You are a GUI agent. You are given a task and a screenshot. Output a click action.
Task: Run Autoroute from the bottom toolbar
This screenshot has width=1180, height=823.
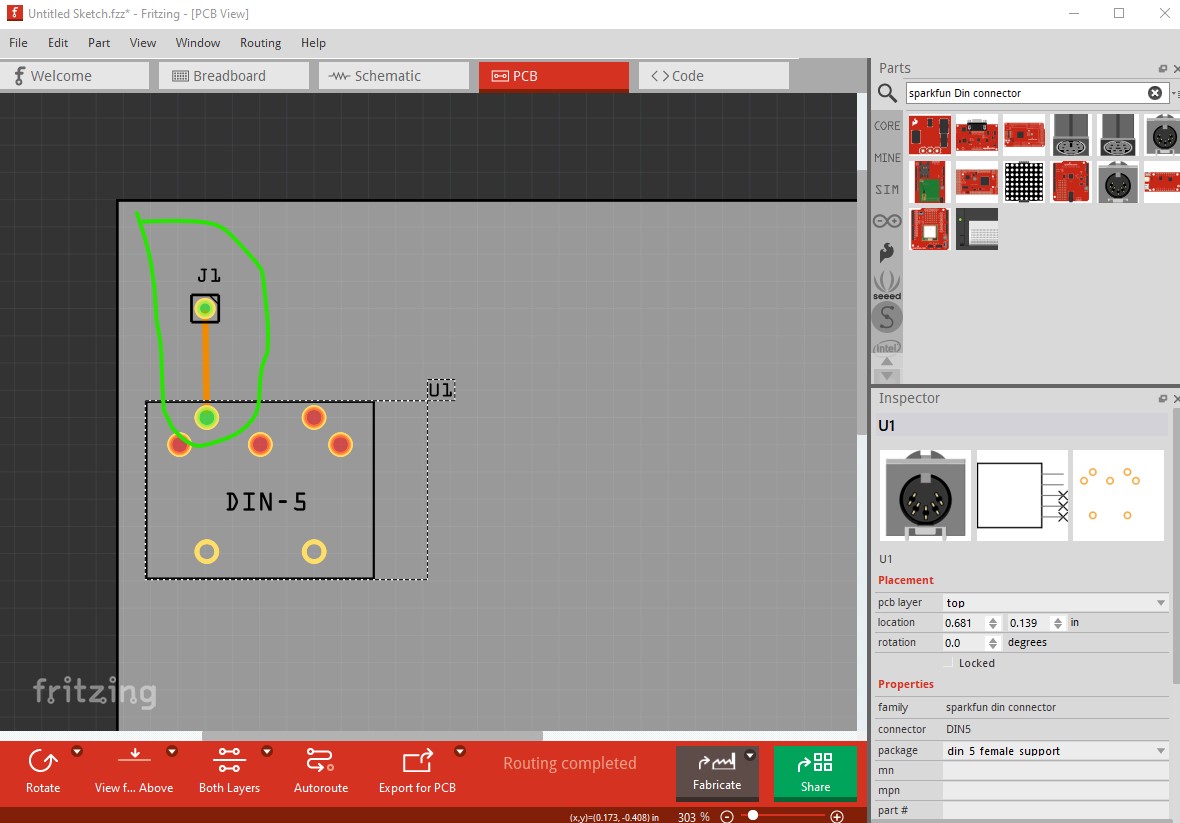click(x=320, y=762)
